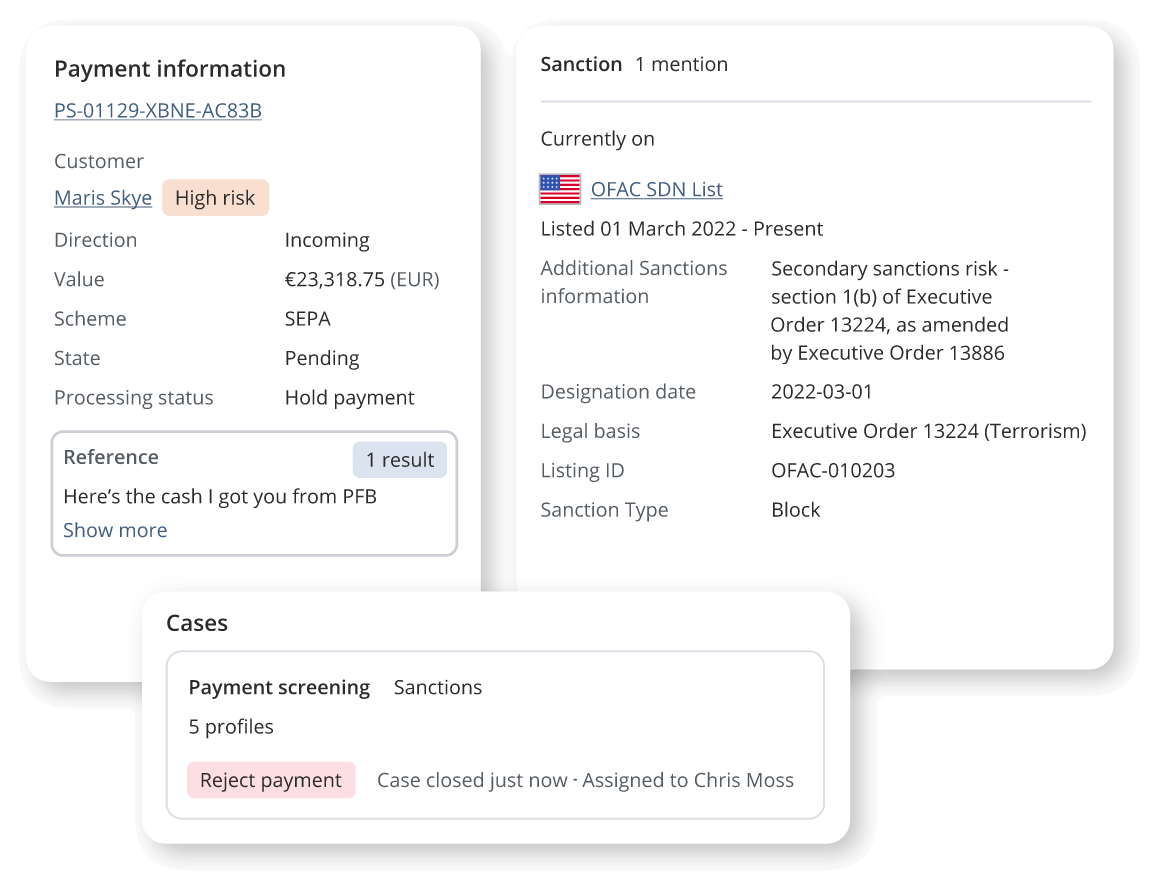Click the 1 mention label

tap(681, 64)
